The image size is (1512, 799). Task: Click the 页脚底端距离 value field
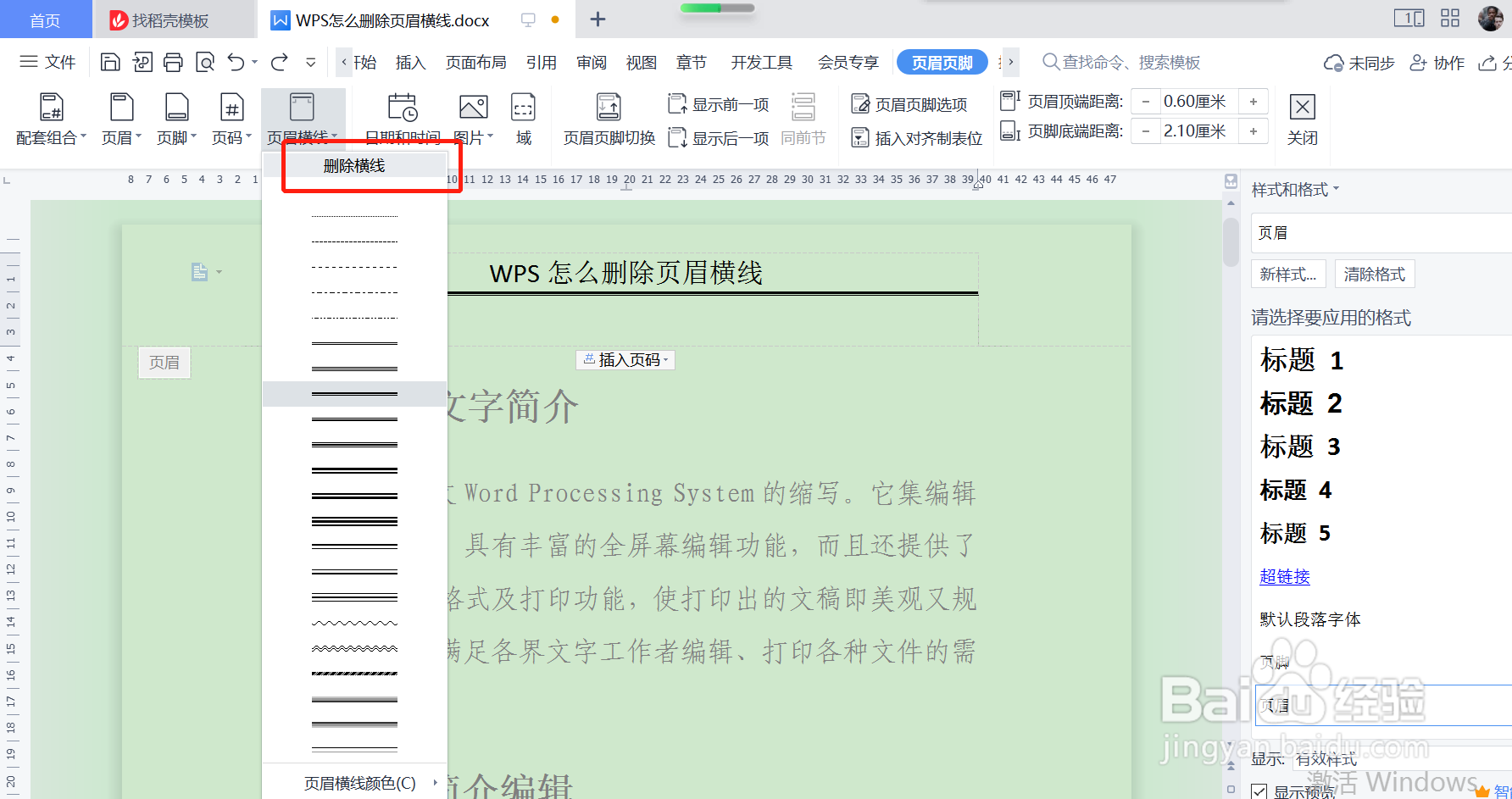click(x=1198, y=131)
